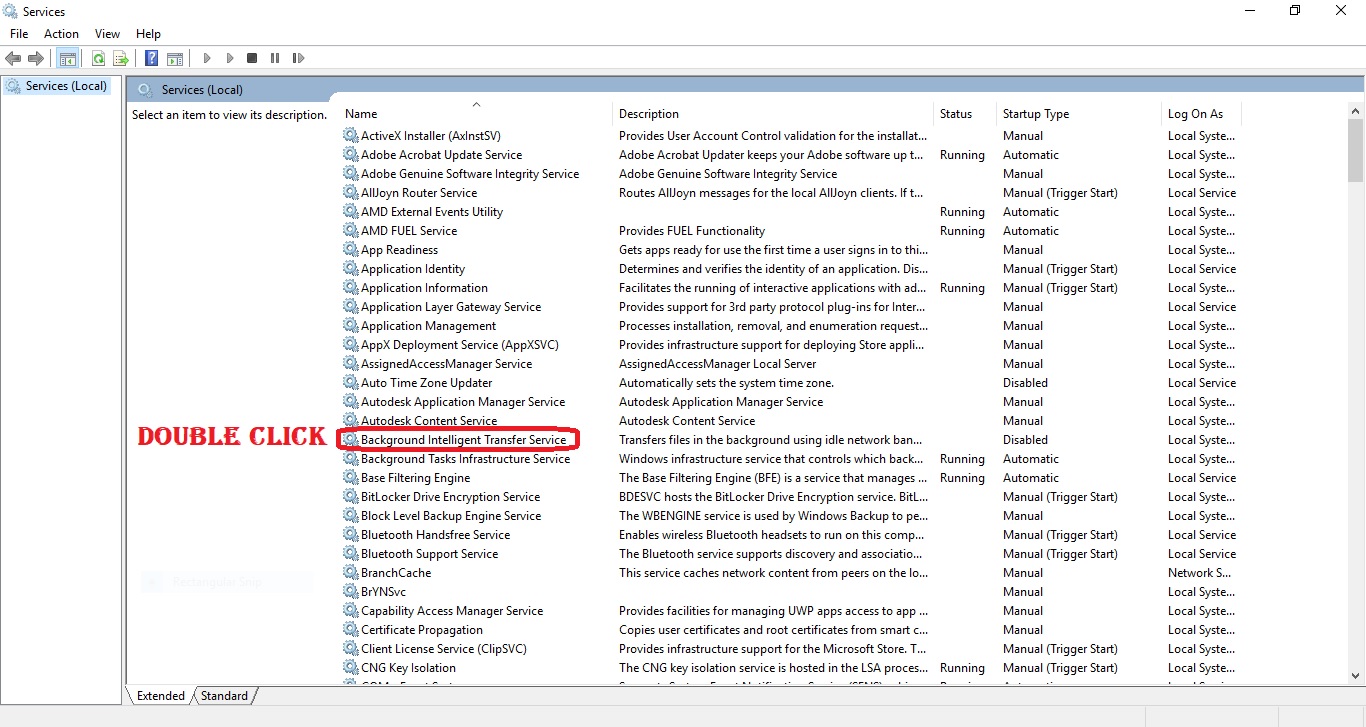Click the gear icon beside Certificate Propagation

350,629
